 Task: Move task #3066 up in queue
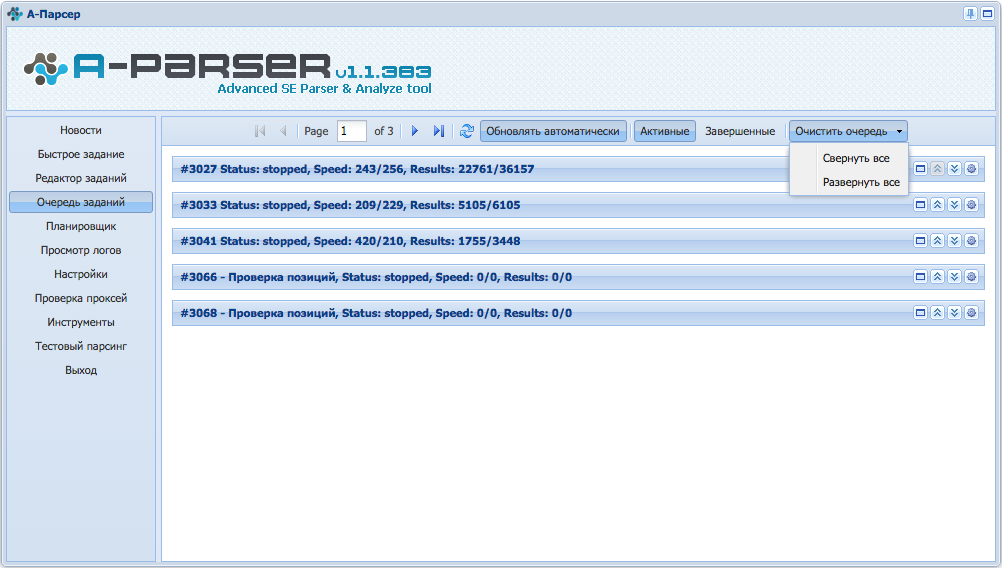(x=937, y=277)
